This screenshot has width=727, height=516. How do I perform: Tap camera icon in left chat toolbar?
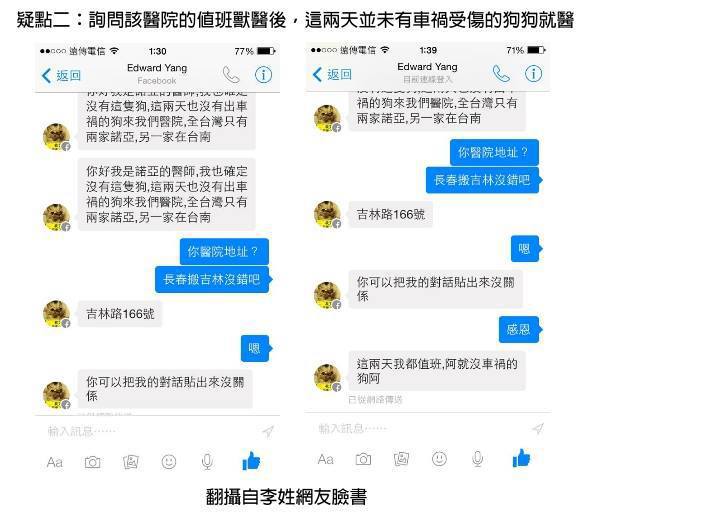point(92,462)
